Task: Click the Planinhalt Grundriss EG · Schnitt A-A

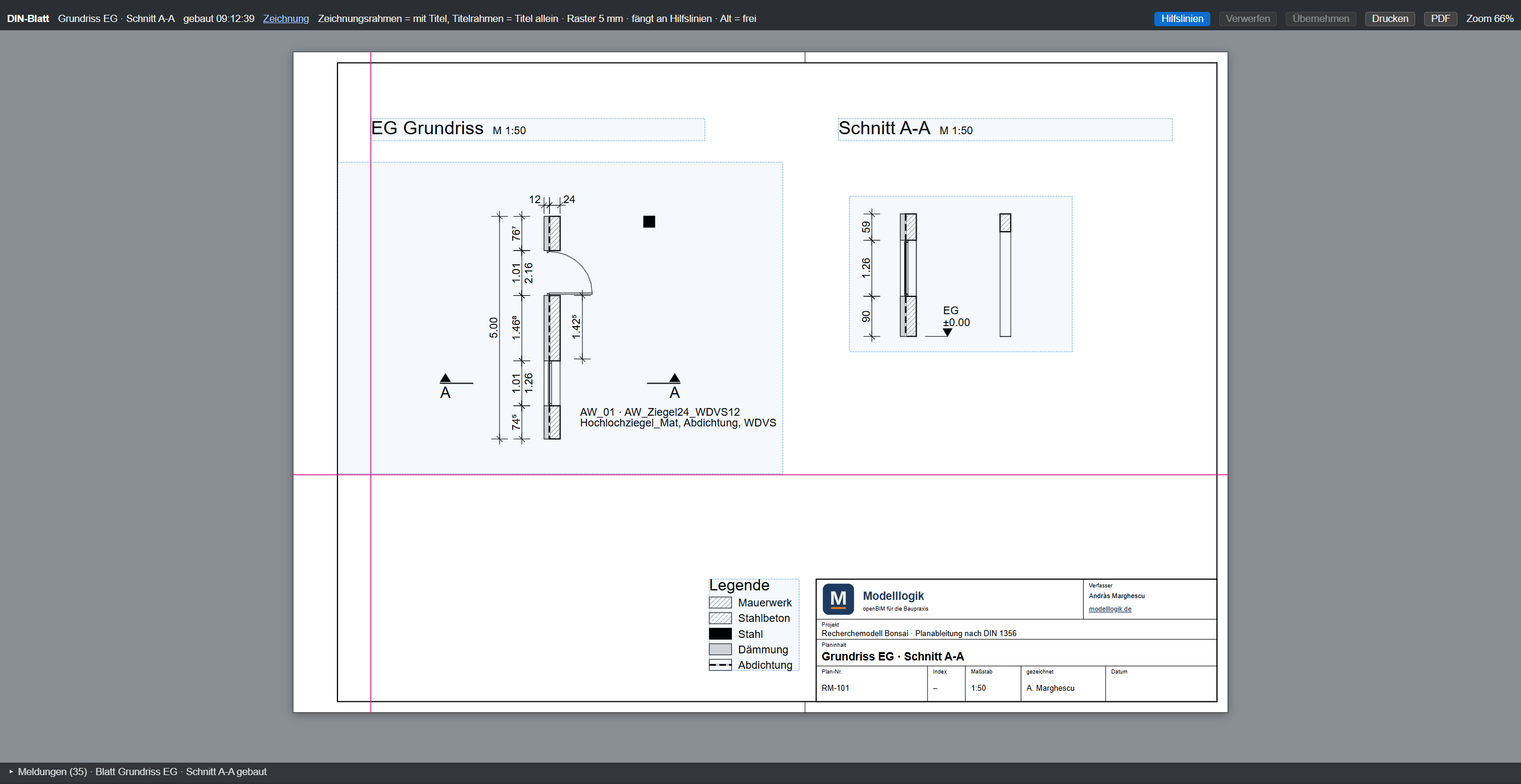Action: tap(892, 656)
